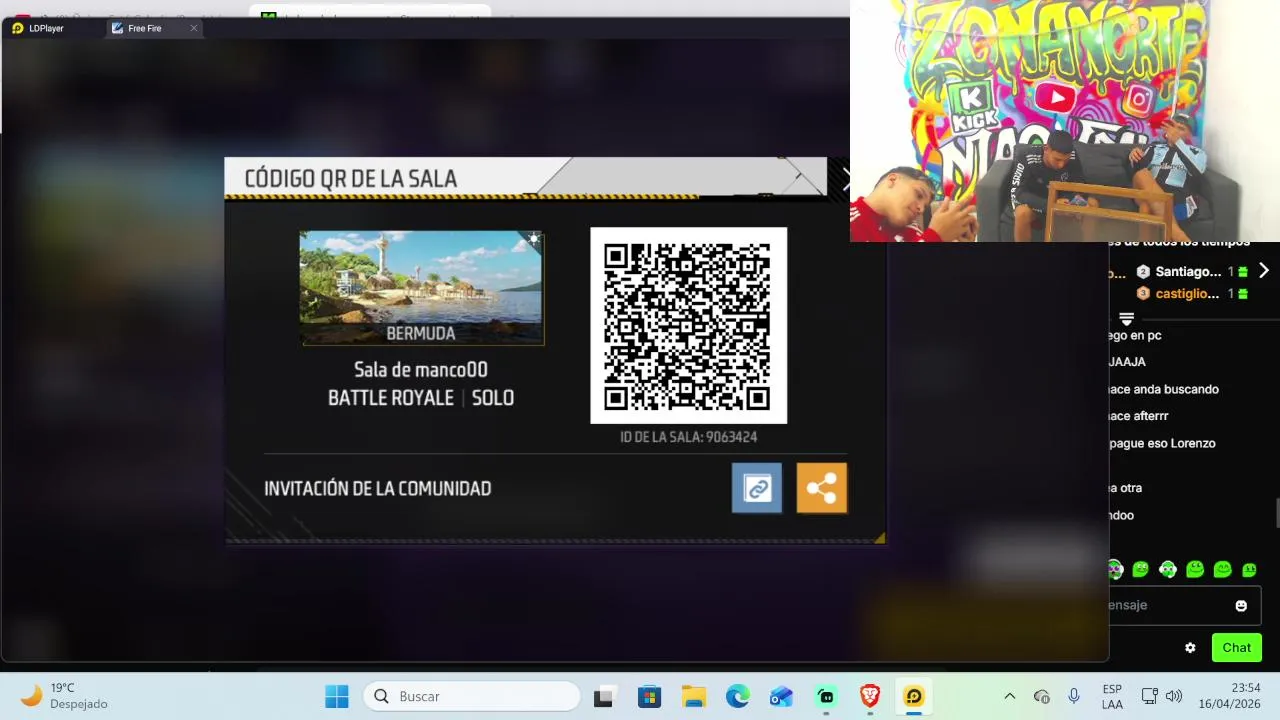Close the Free Fire tab

click(194, 28)
